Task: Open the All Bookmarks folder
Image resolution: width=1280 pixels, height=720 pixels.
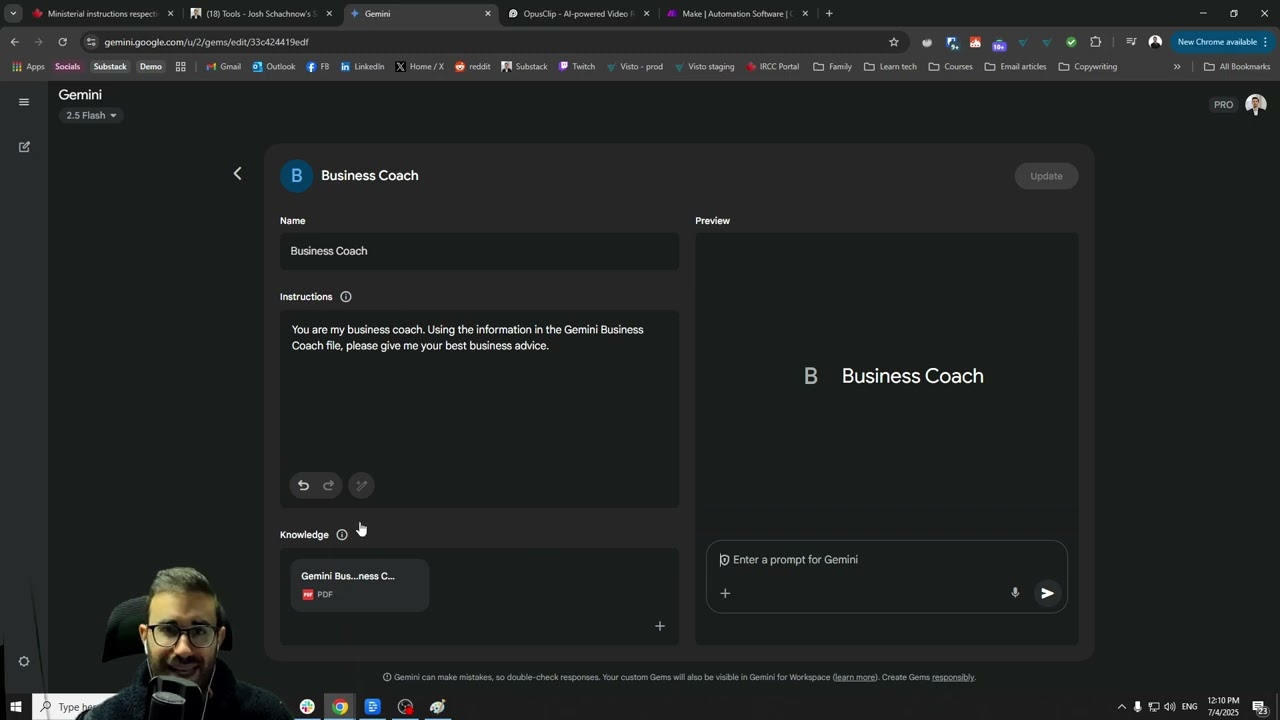Action: (1237, 67)
